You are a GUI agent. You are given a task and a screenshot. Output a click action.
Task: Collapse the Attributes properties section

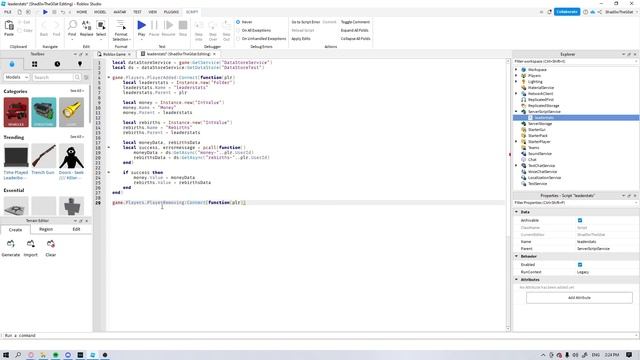click(516, 280)
